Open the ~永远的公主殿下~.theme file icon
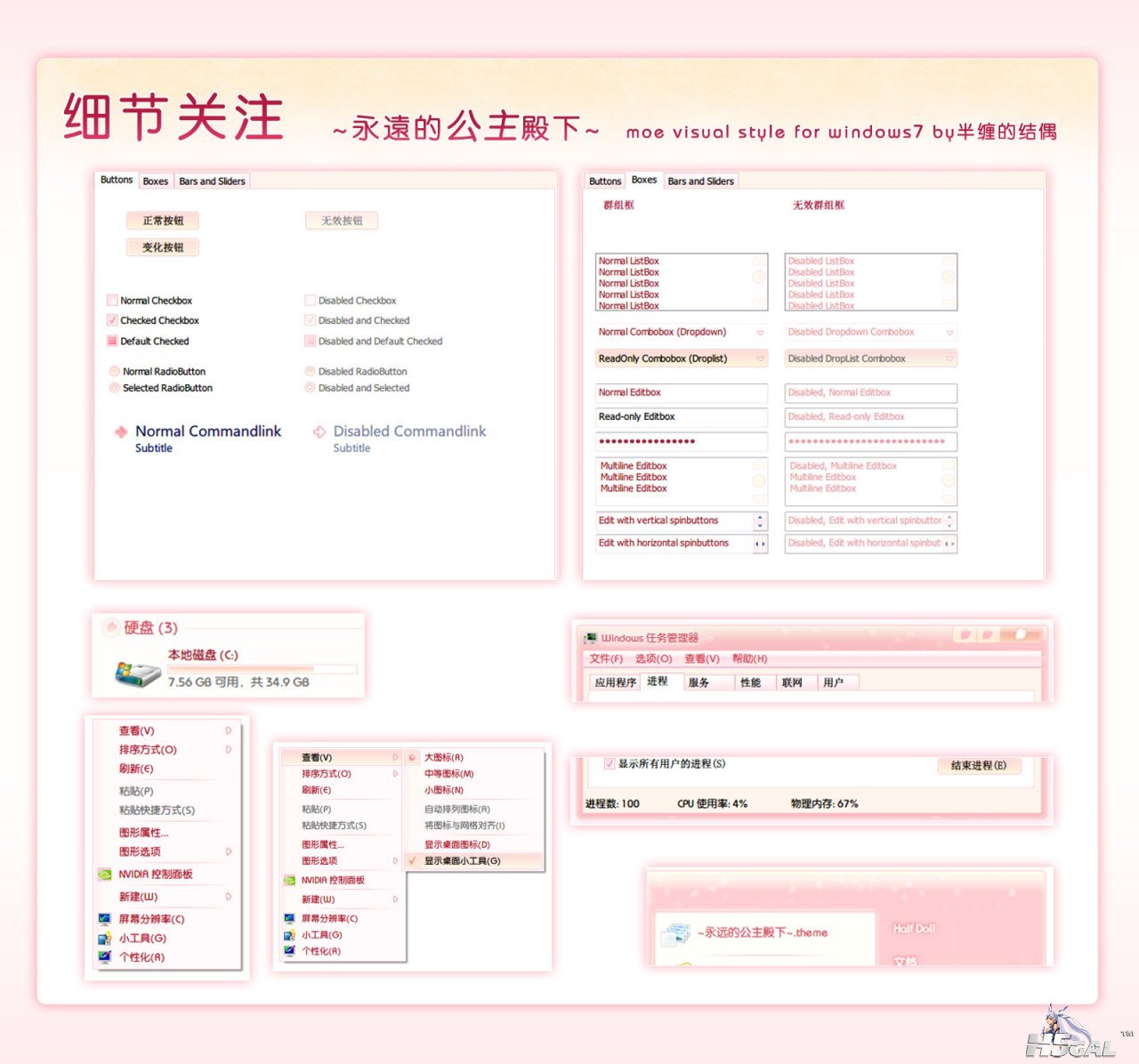This screenshot has height=1064, width=1139. coord(676,933)
